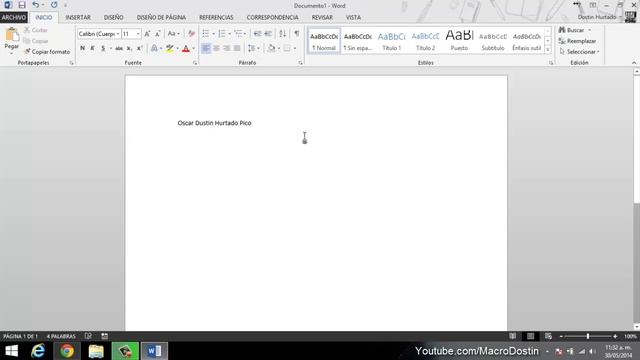Viewport: 640px width, 360px height.
Task: Click the Save icon in the quick access toolbar
Action: pos(22,5)
